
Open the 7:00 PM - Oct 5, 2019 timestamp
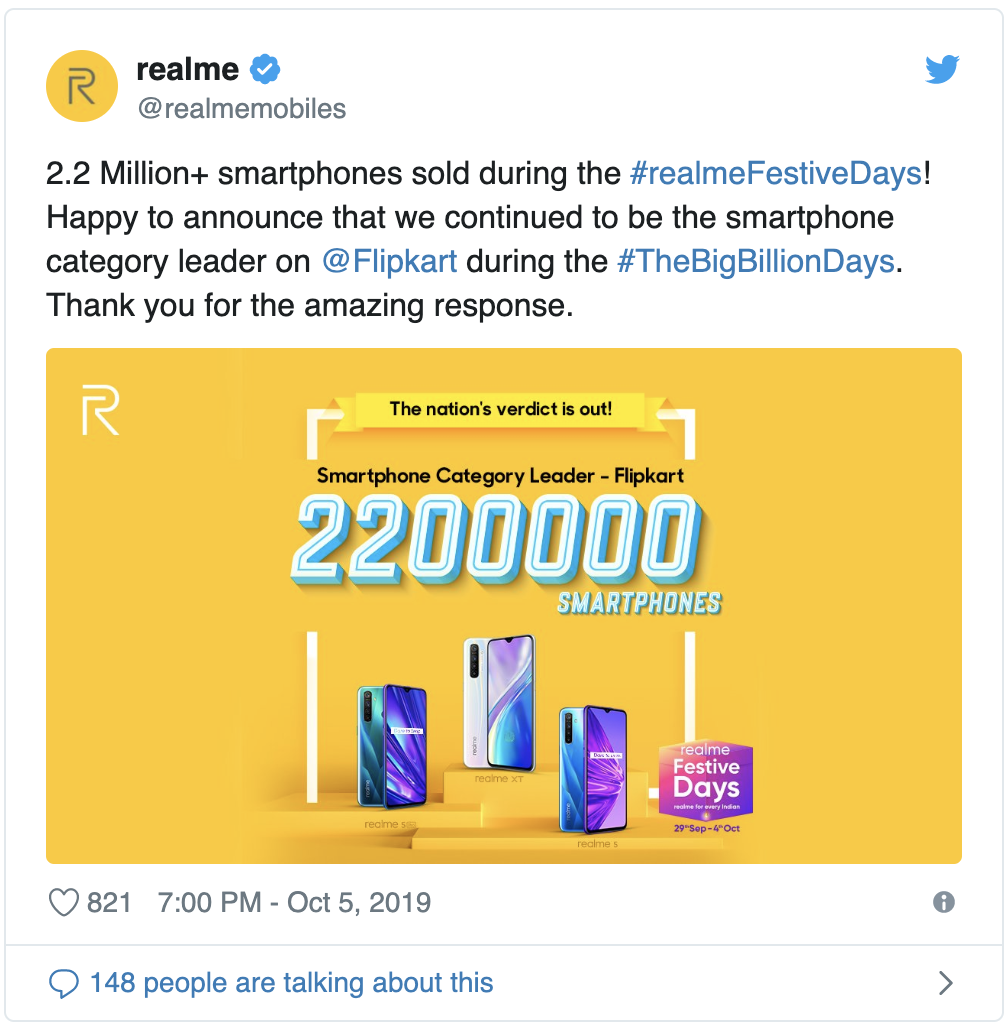(x=294, y=902)
